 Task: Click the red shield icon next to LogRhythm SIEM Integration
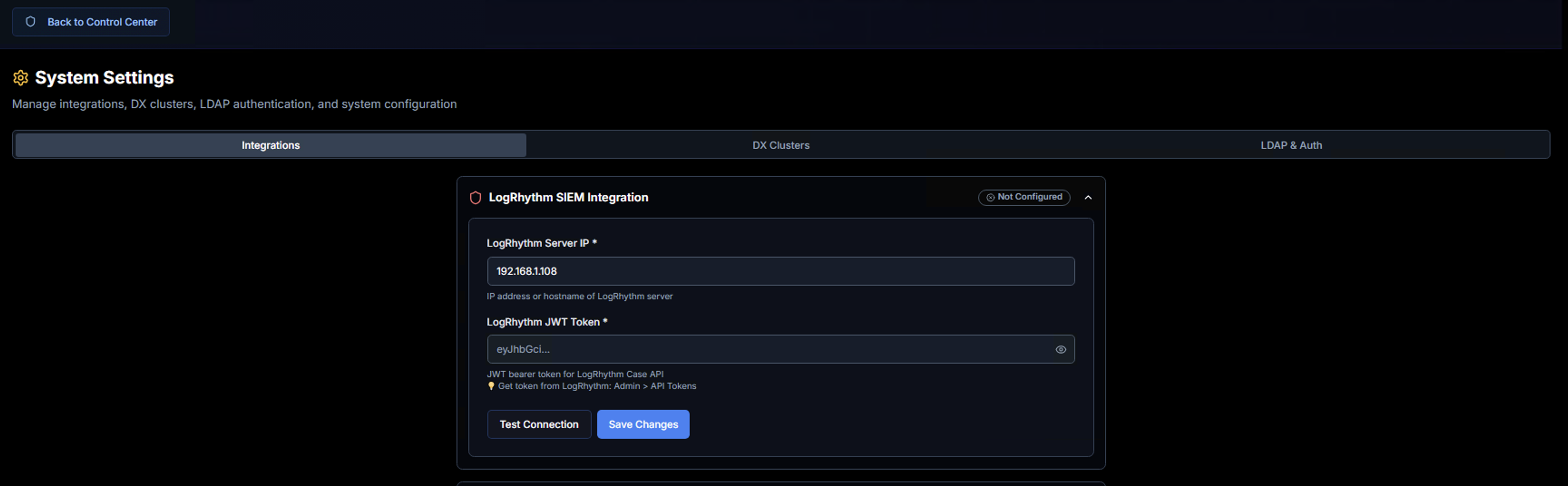[475, 198]
